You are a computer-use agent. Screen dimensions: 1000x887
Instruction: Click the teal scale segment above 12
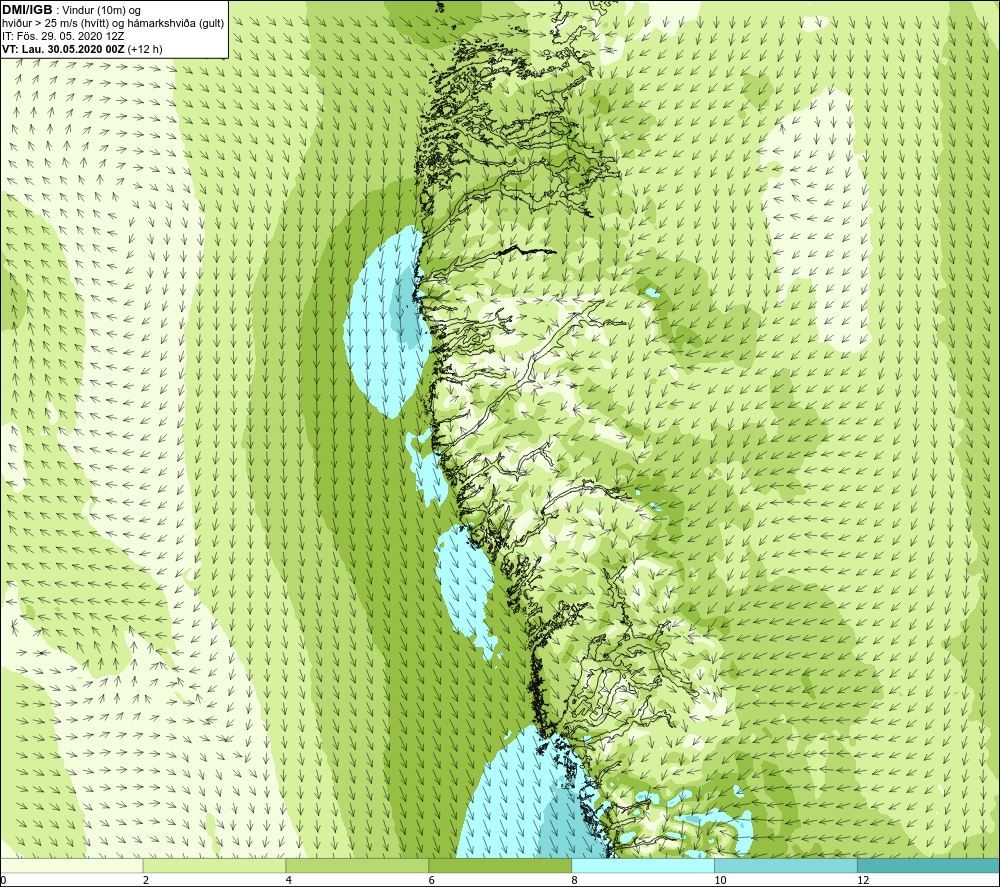[x=929, y=865]
